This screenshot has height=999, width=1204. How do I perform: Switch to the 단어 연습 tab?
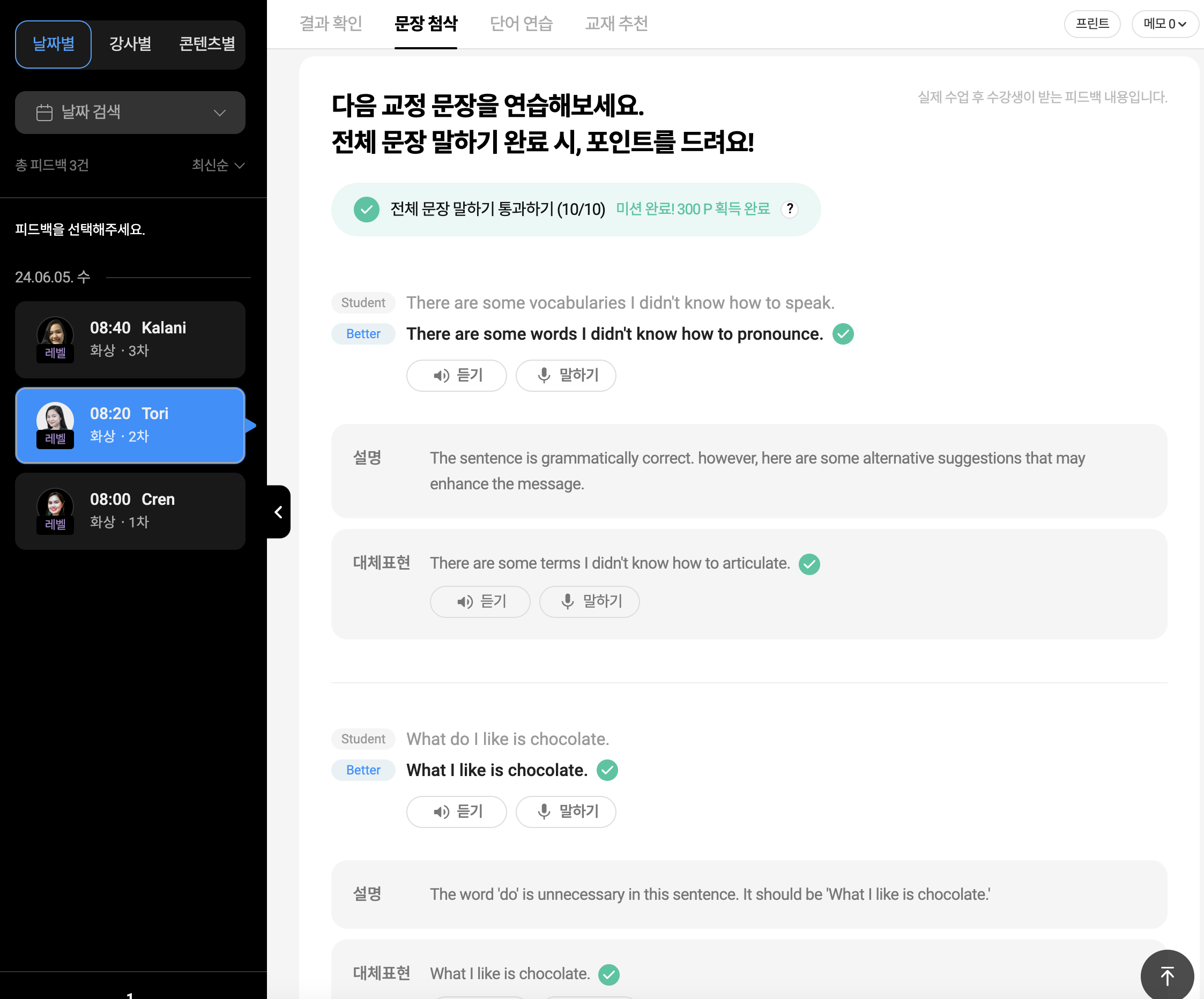click(521, 24)
